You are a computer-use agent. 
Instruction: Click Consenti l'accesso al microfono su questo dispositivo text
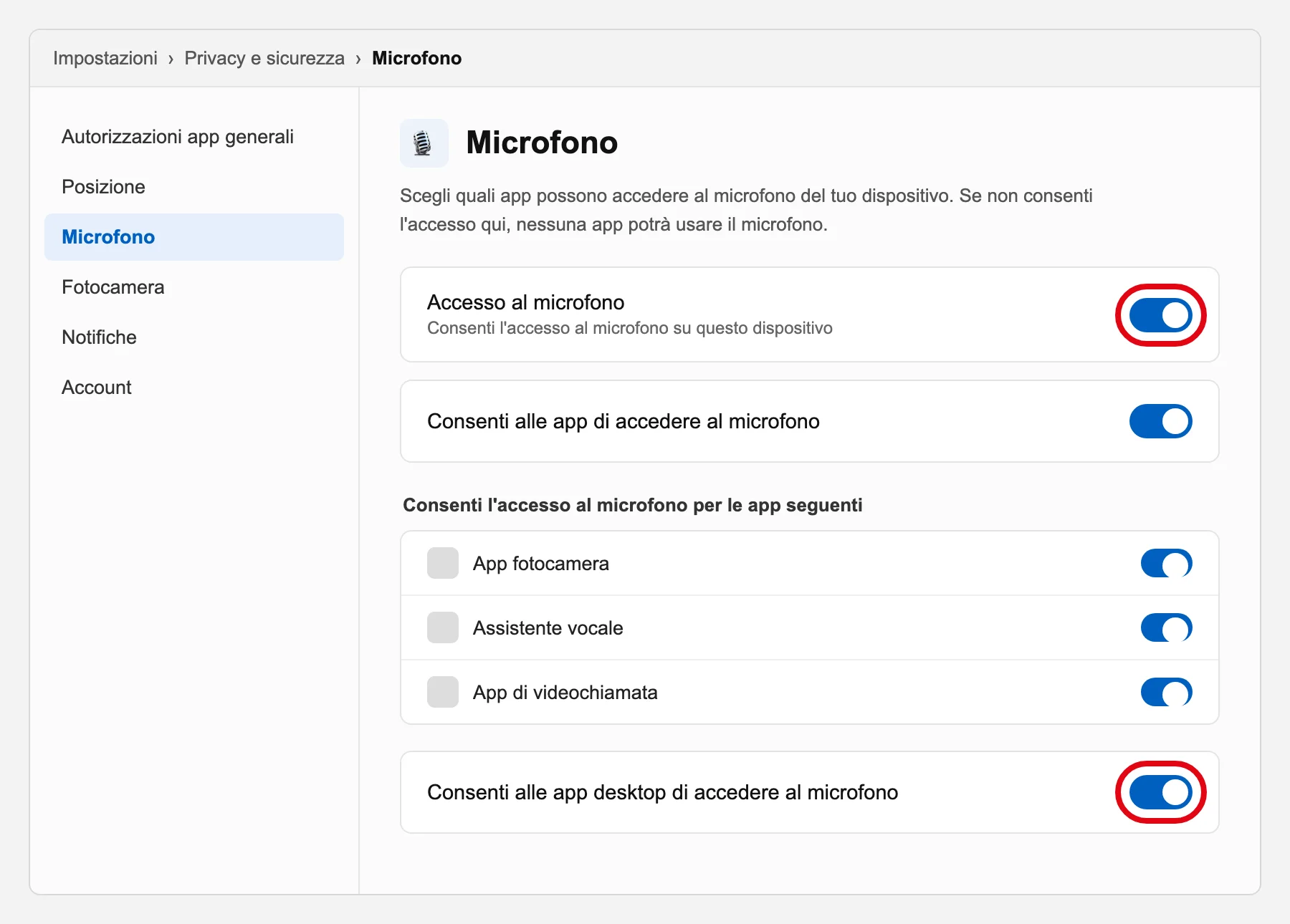[x=630, y=328]
